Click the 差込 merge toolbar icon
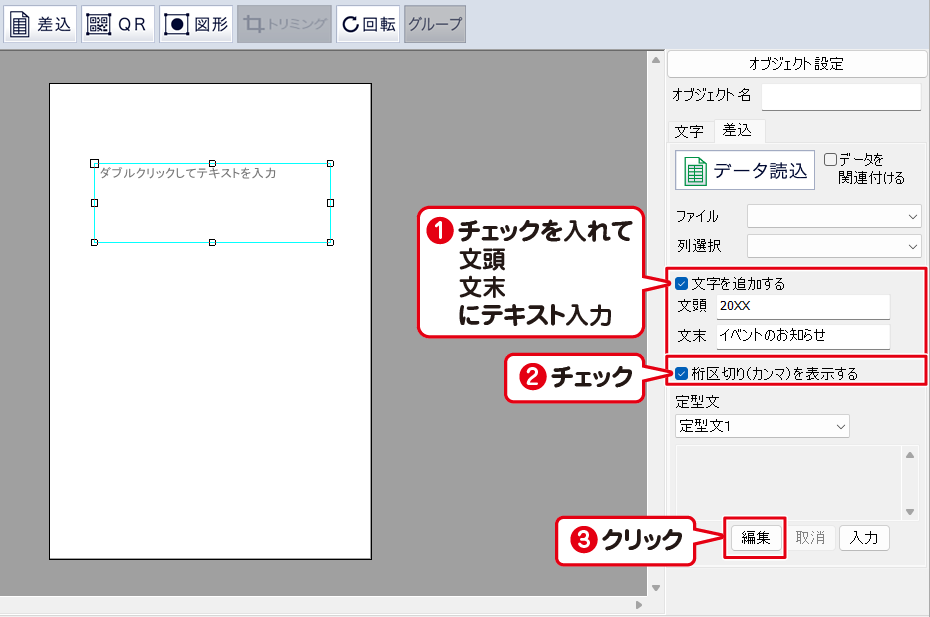930x617 pixels. click(41, 25)
